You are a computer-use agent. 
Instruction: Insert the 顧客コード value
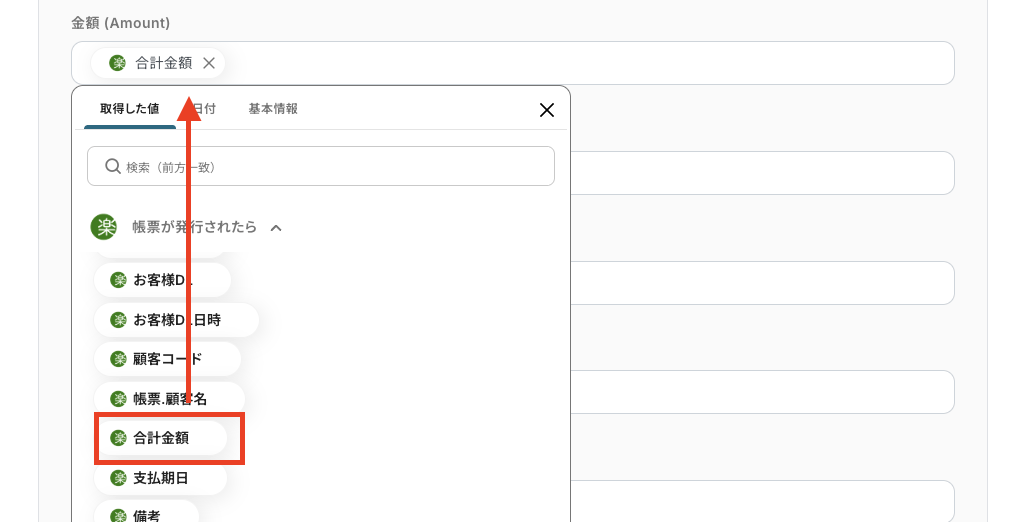[x=168, y=359]
